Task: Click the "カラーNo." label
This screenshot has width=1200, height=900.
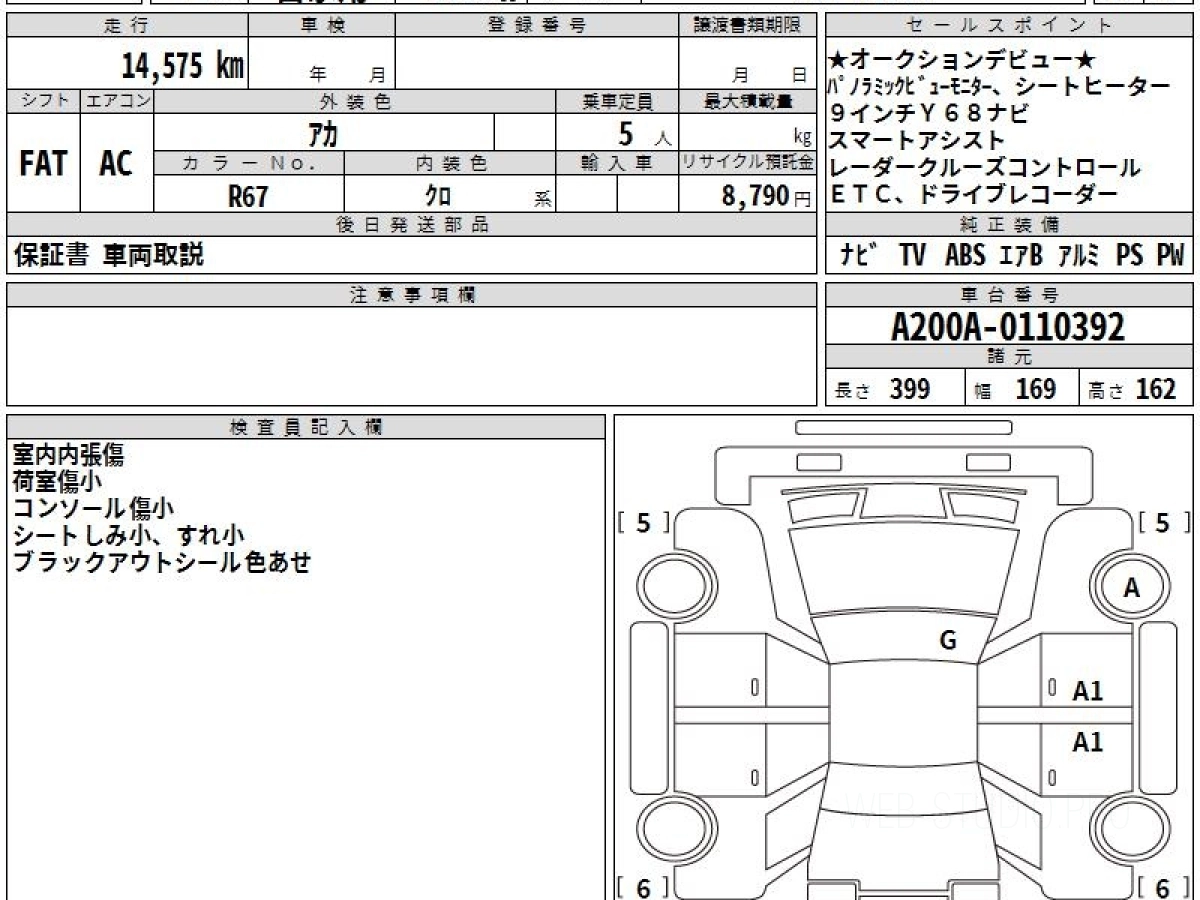Action: 249,163
